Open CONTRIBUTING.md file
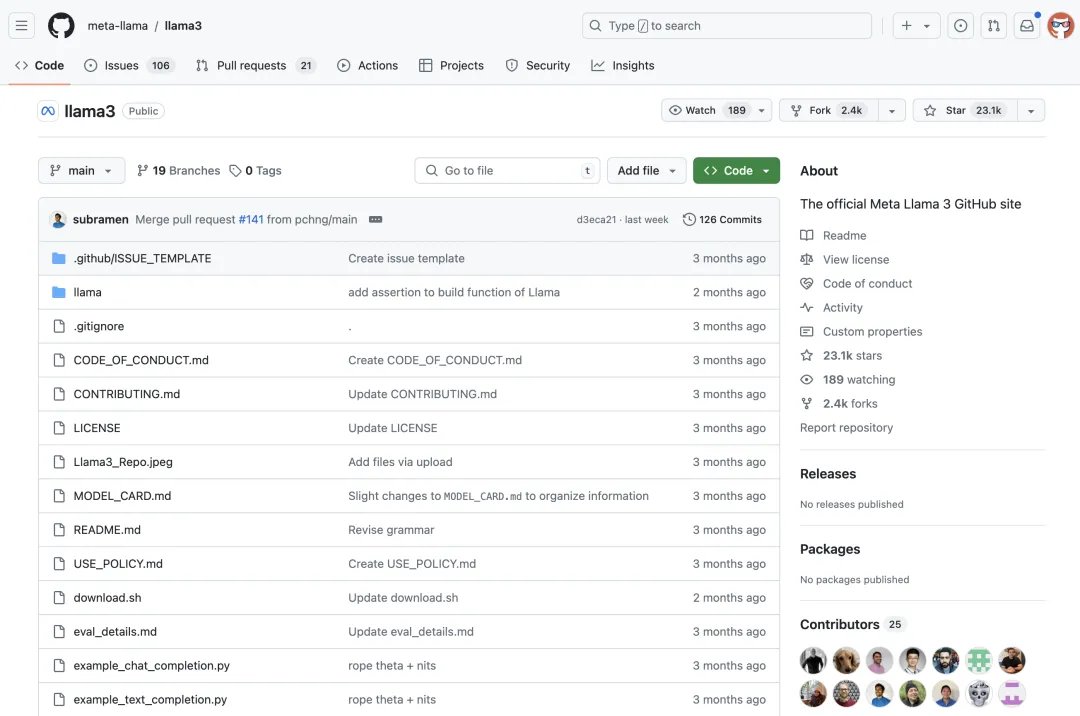1080x716 pixels. click(127, 394)
